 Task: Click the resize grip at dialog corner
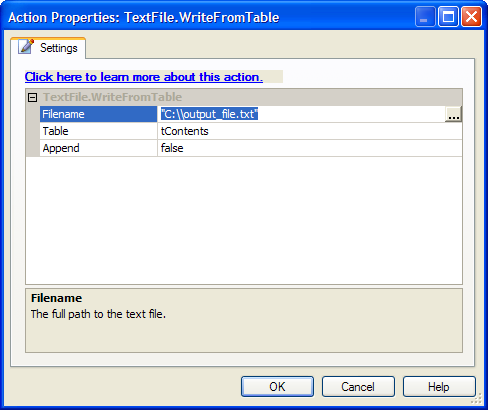477,399
